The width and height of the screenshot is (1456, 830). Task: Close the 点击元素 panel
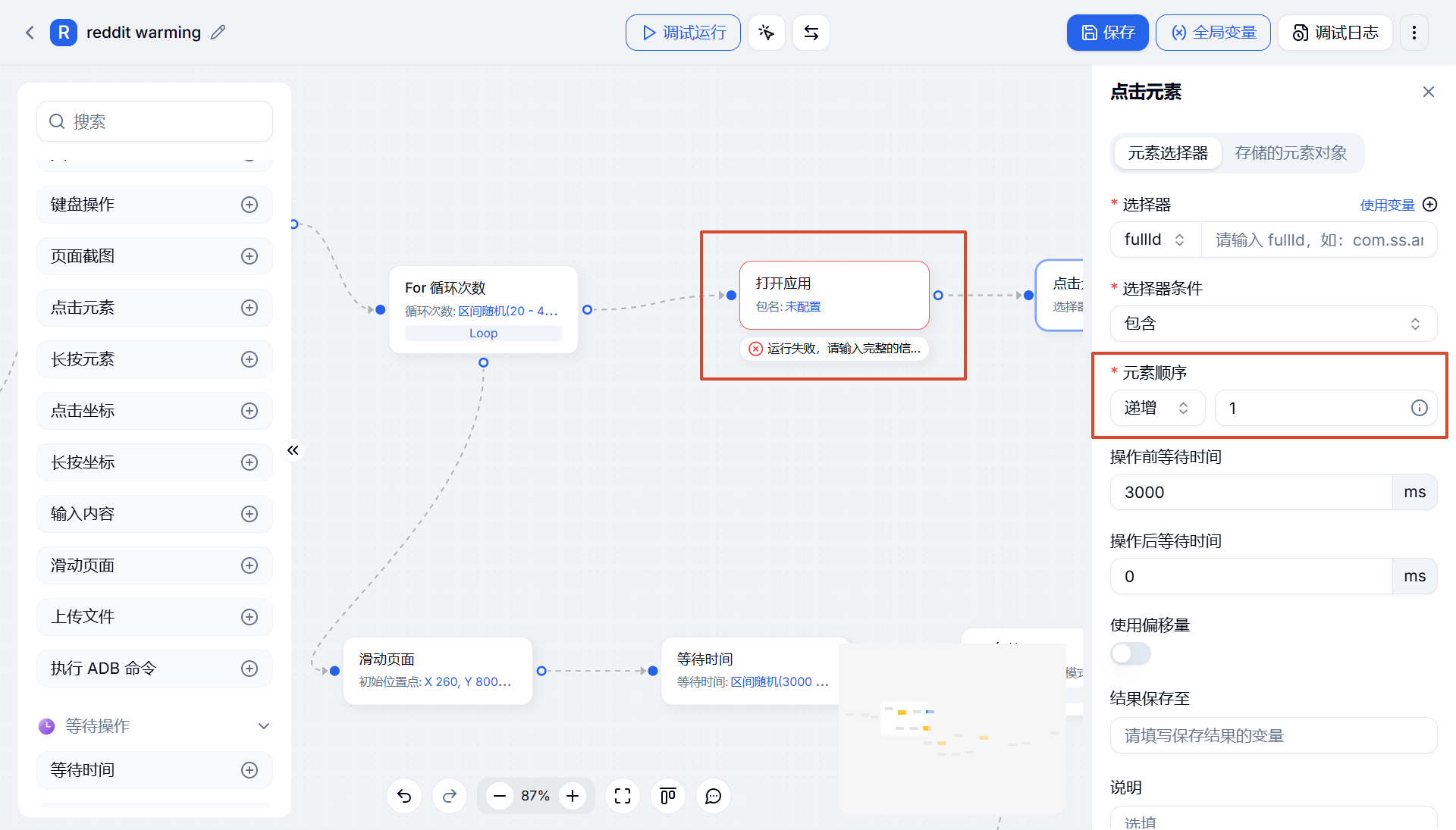tap(1429, 92)
